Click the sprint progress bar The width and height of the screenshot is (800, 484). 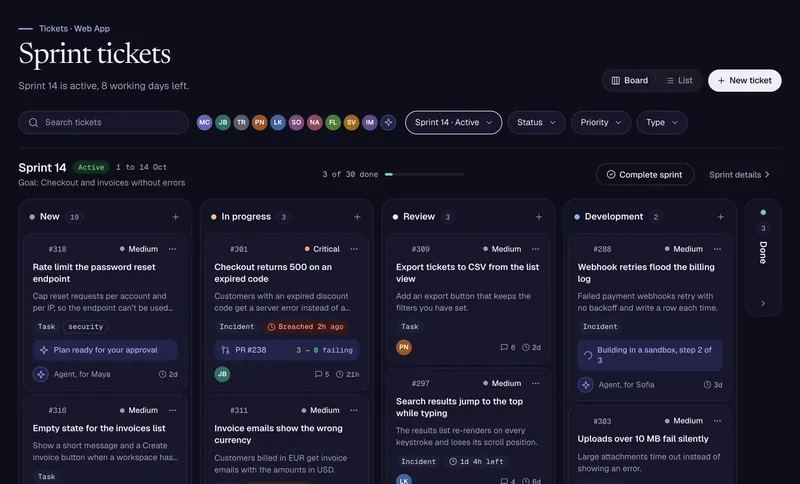pos(424,174)
